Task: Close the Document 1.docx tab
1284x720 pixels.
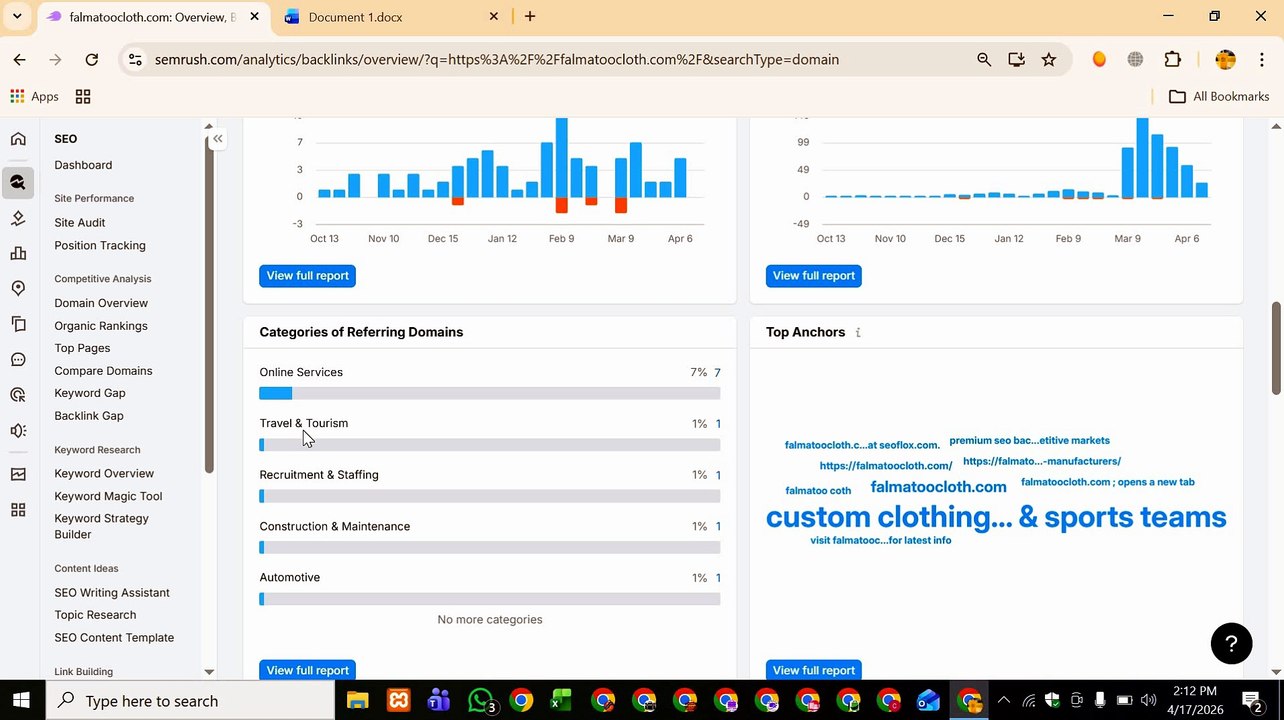Action: (x=494, y=17)
